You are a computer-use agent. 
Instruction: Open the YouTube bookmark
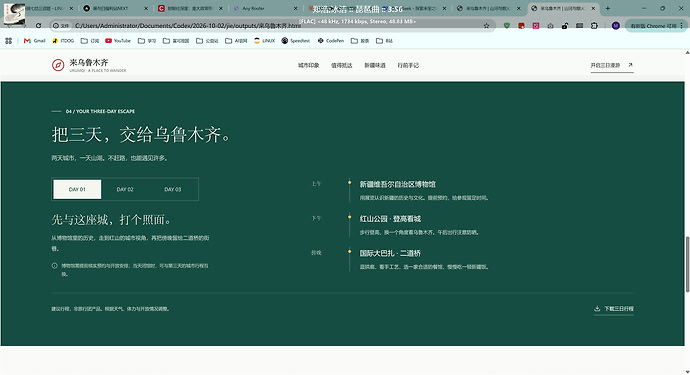(x=118, y=40)
